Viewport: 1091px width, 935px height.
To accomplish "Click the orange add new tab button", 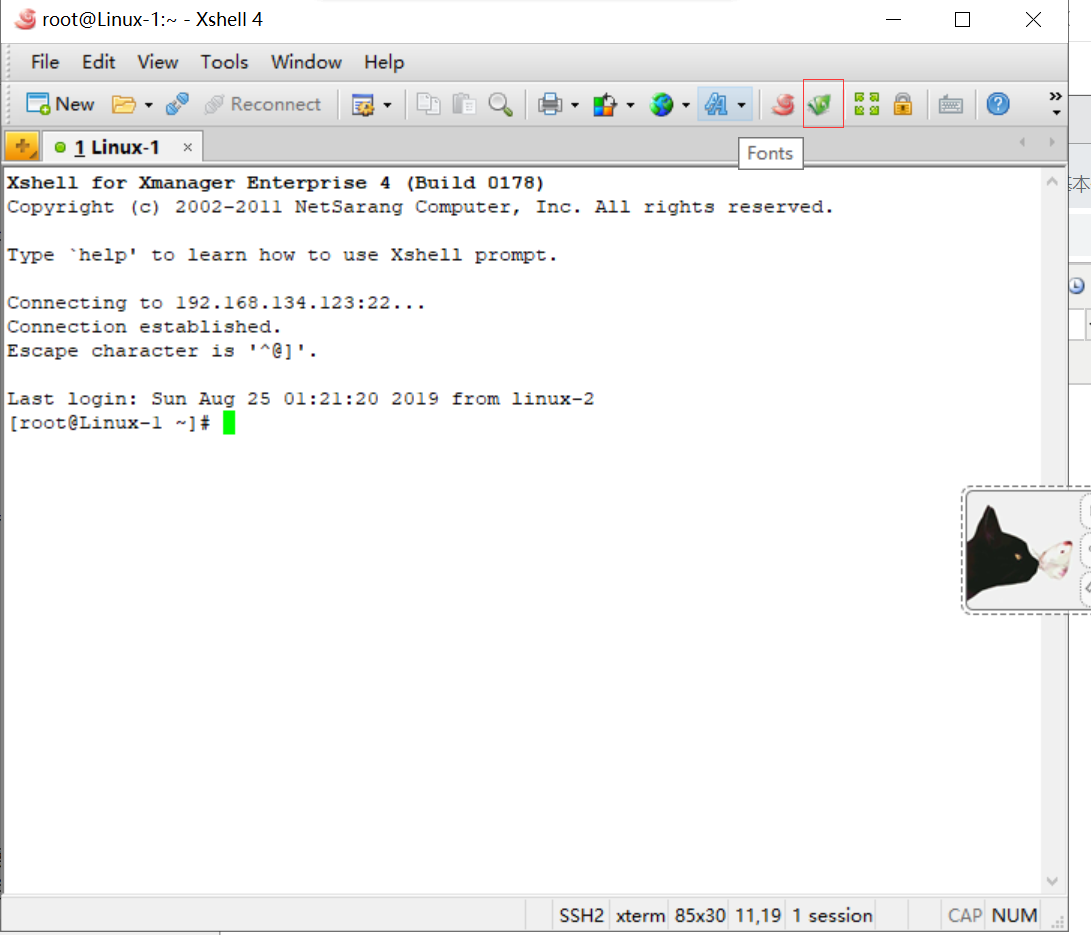I will pos(23,147).
